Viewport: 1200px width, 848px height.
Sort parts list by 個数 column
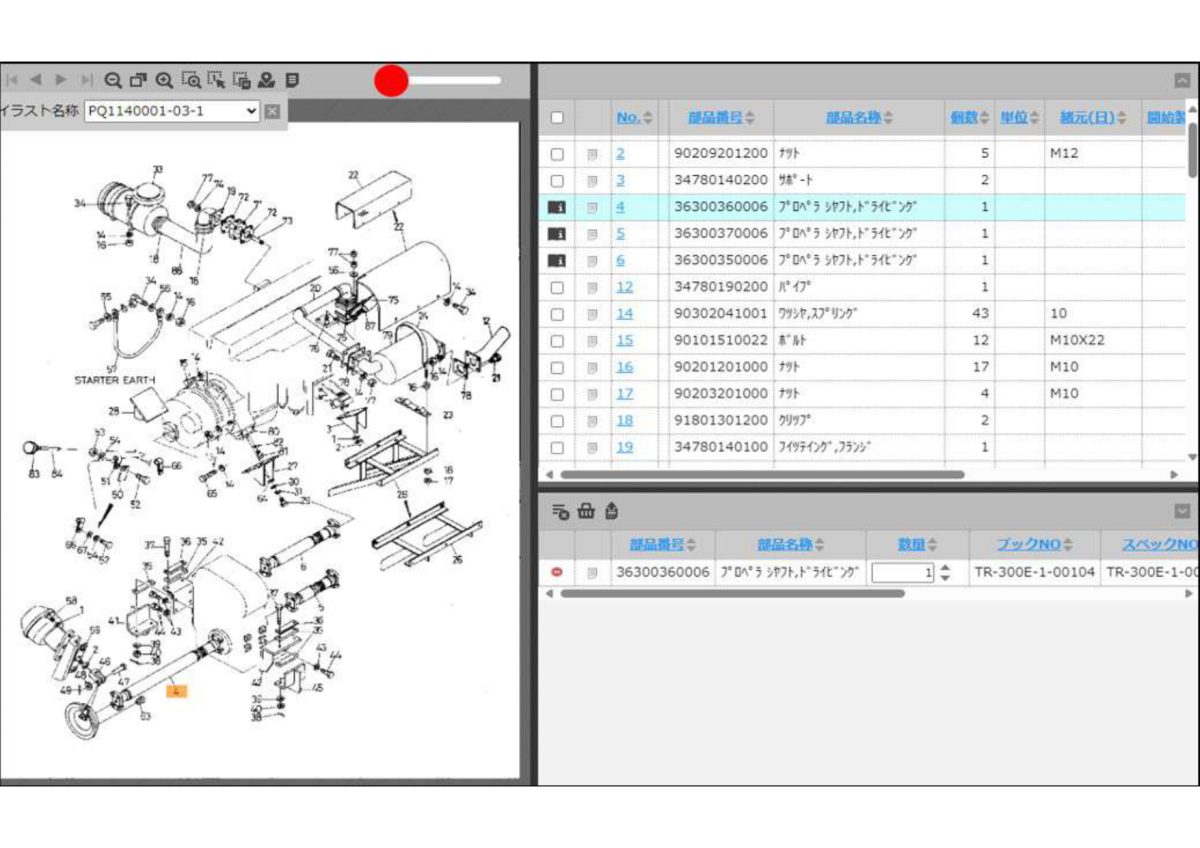pos(970,118)
